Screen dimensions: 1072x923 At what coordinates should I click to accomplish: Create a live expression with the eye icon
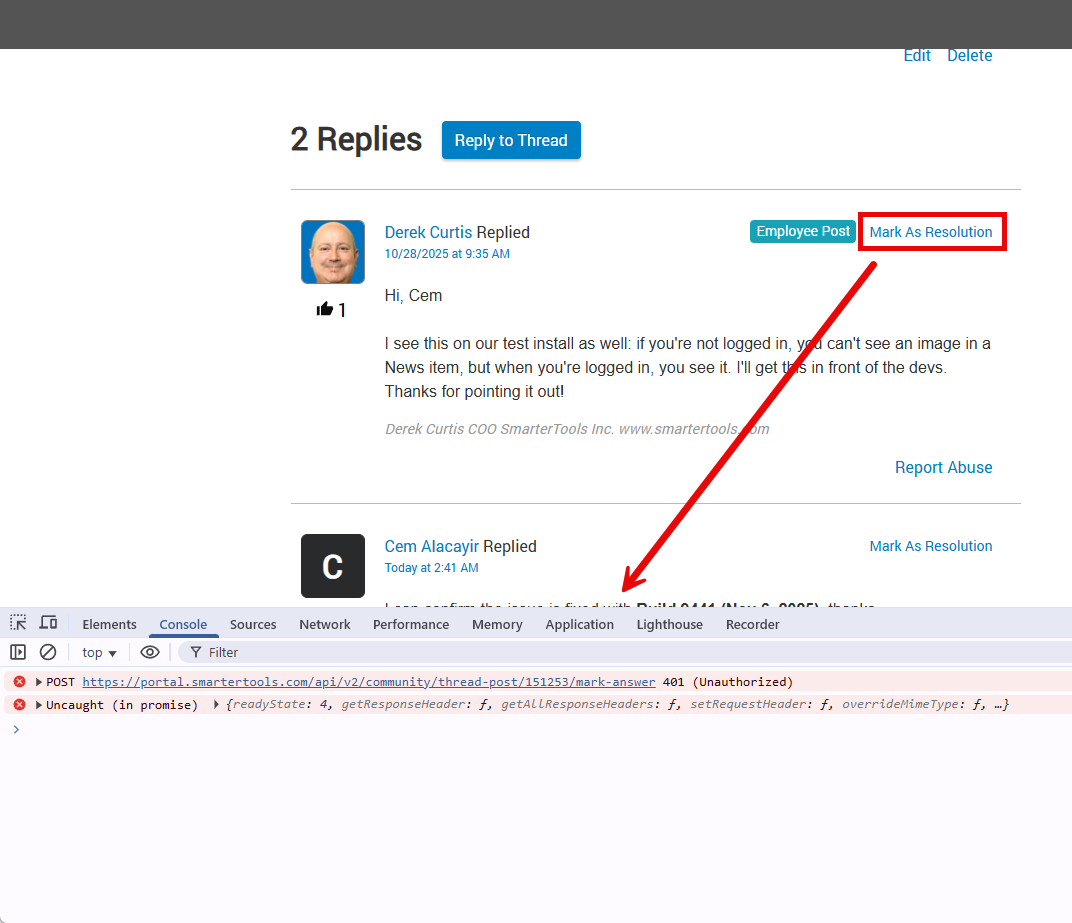[x=150, y=652]
